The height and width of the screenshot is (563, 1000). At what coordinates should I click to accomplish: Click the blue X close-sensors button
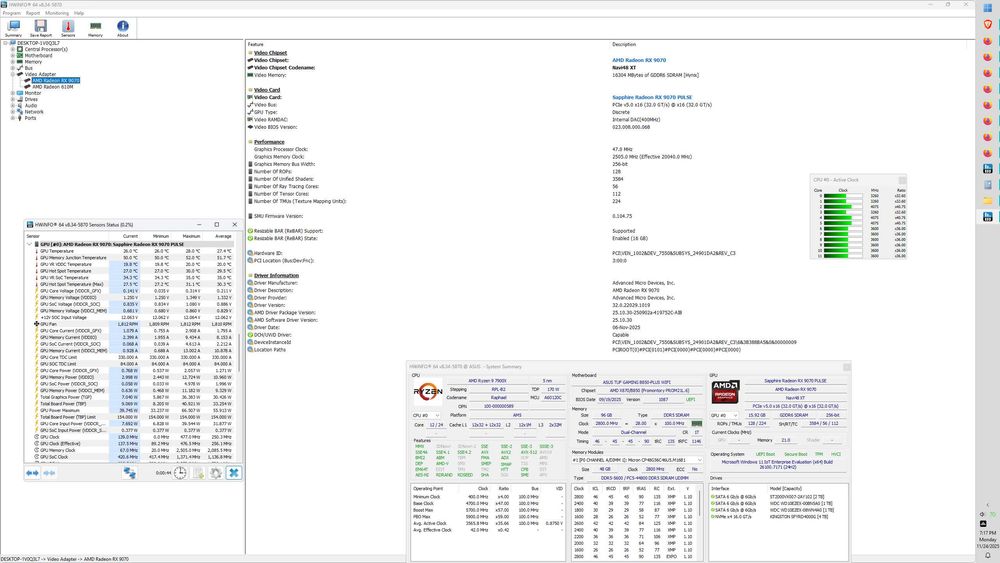coord(233,473)
